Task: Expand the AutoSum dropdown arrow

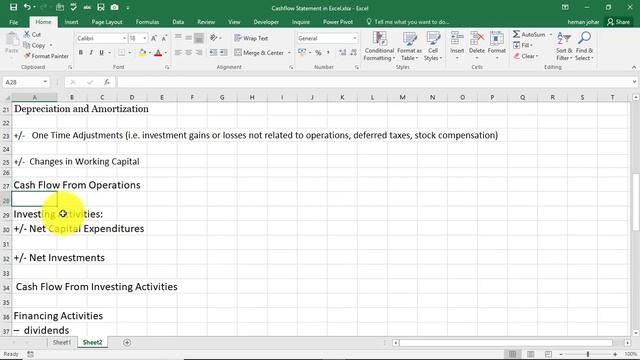Action: click(x=551, y=35)
